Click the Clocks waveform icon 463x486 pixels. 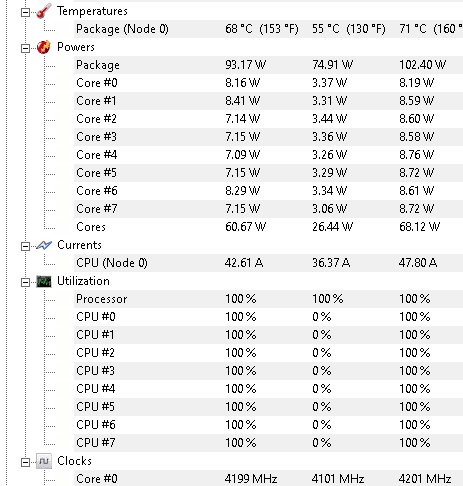44,461
